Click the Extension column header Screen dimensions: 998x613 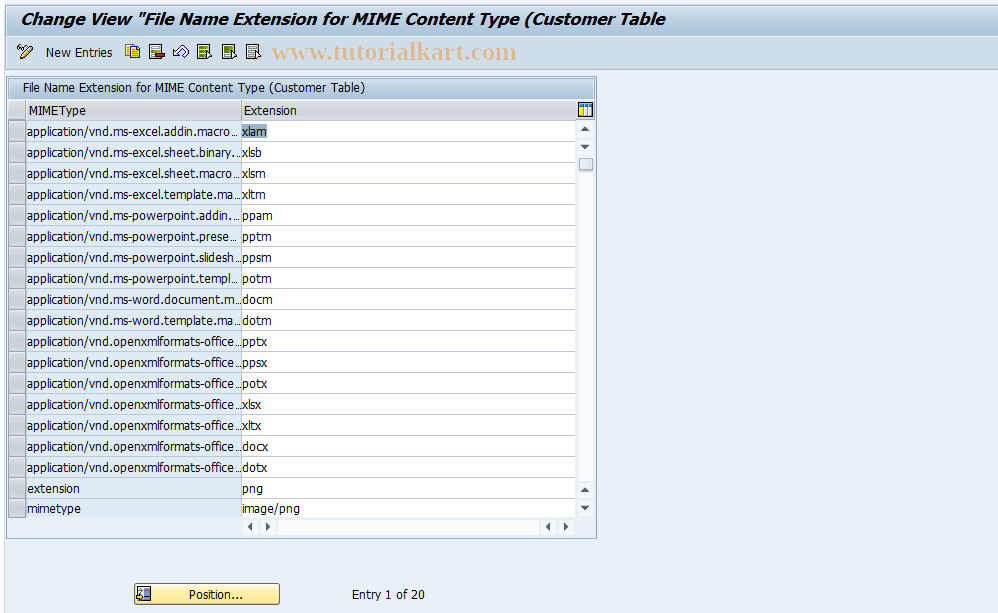[408, 110]
